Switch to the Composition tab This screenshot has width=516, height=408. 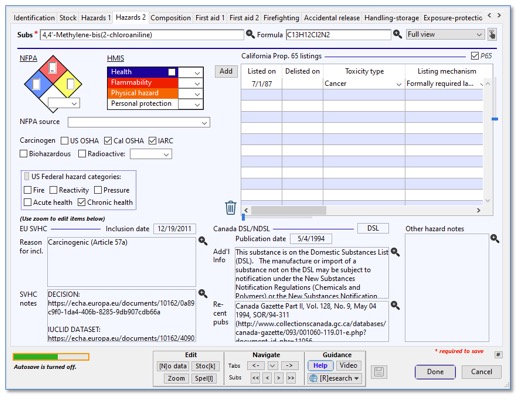tap(170, 18)
